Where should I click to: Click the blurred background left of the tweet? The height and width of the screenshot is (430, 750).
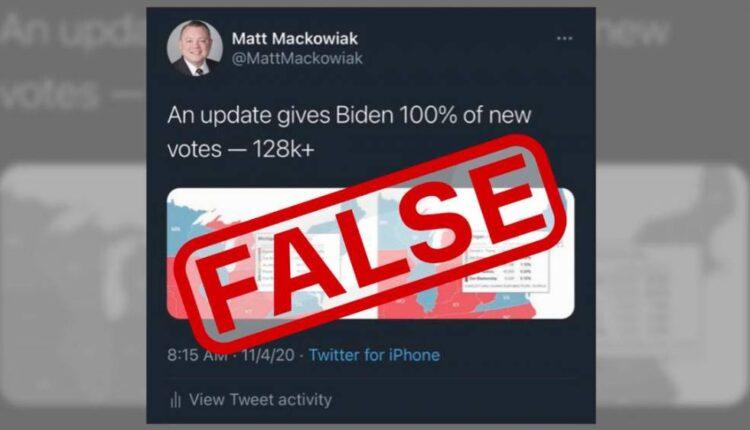pyautogui.click(x=73, y=215)
